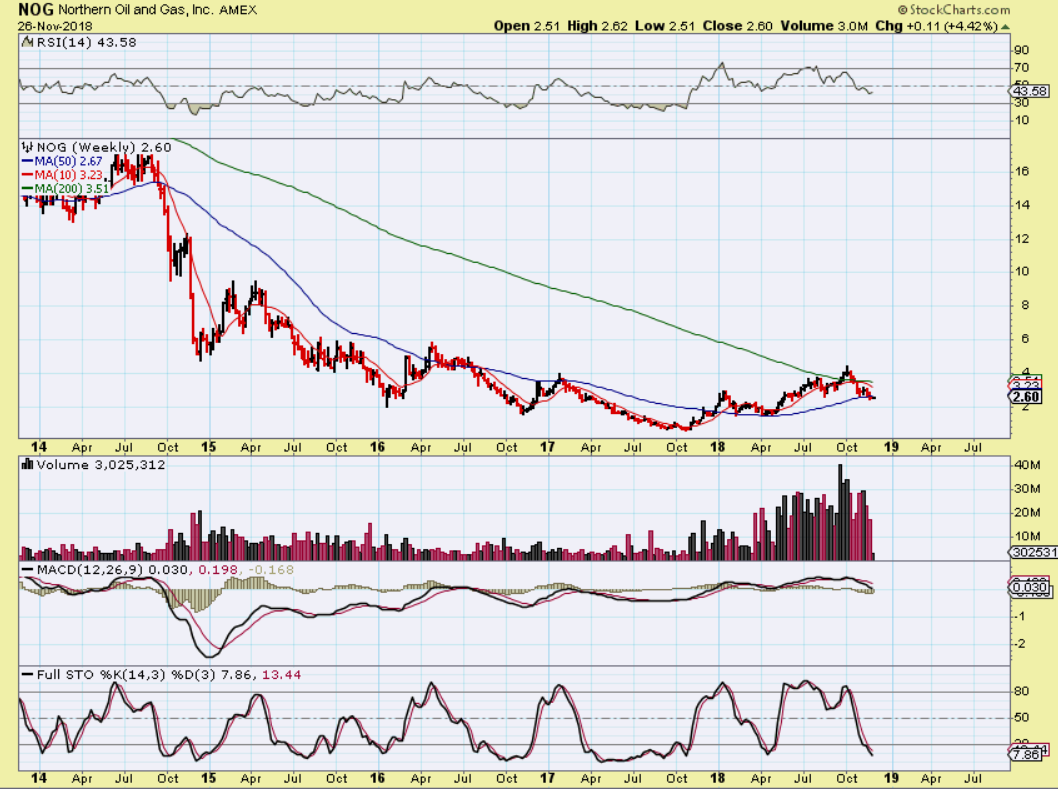
Task: Click the High 2.62 value
Action: pyautogui.click(x=598, y=26)
